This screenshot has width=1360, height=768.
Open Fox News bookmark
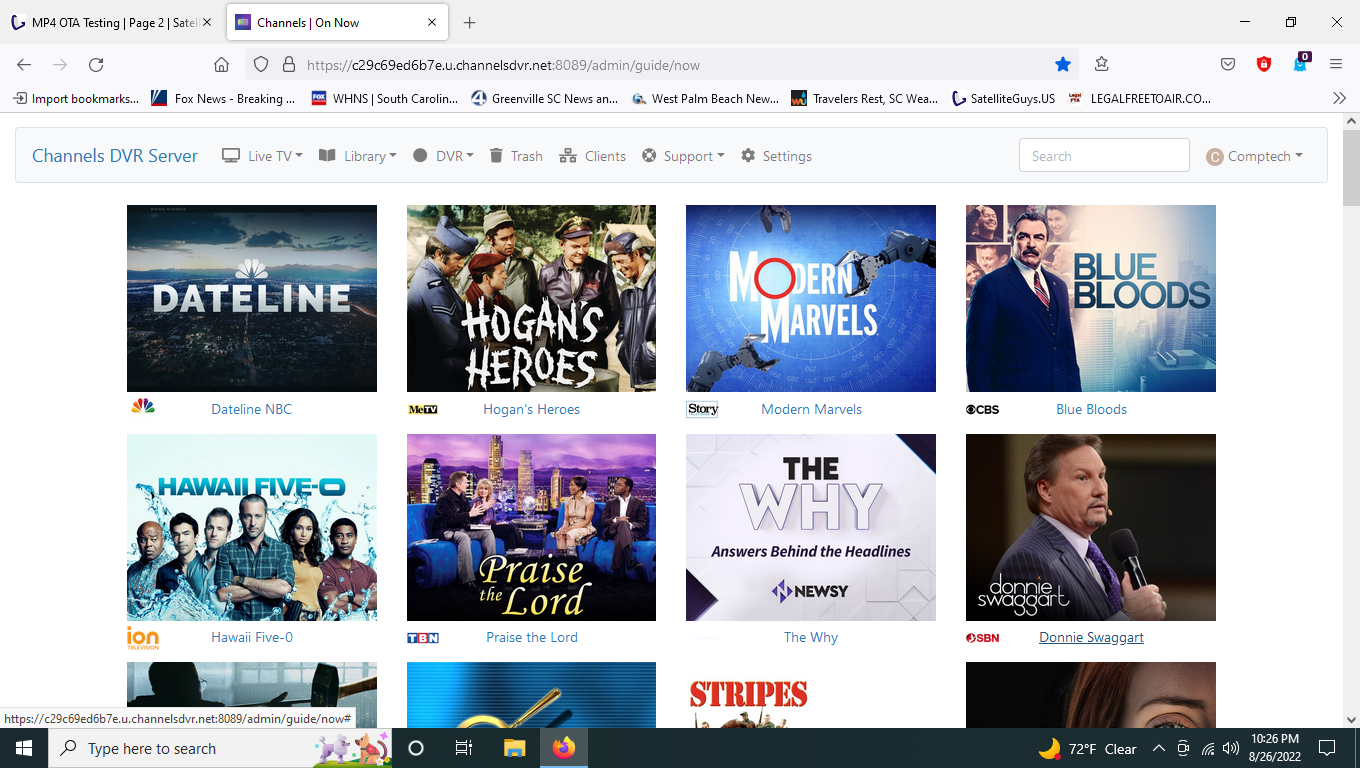224,98
